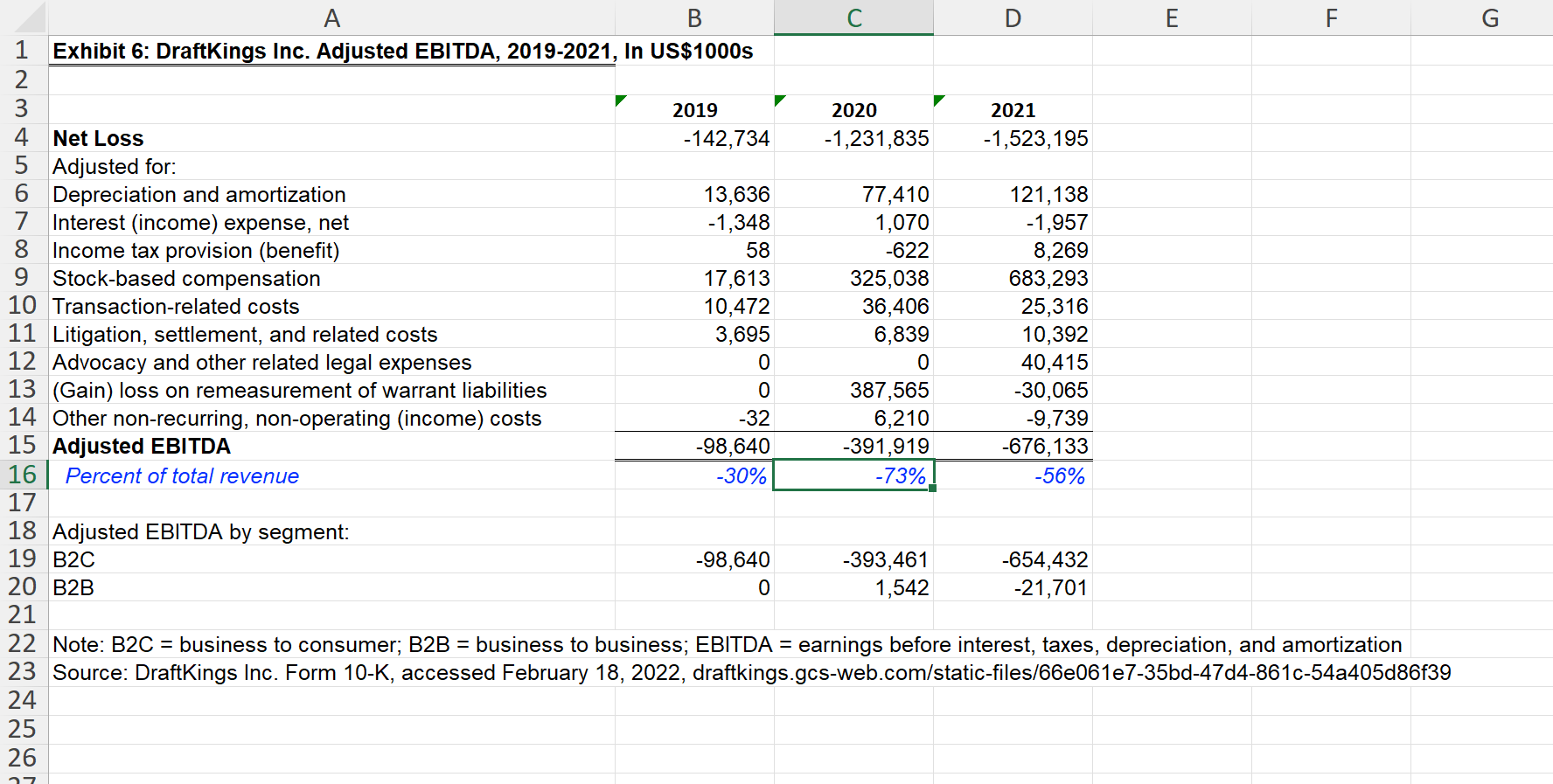Select Adjusted EBITDA value -98,640 in row 15
Image resolution: width=1553 pixels, height=784 pixels.
coord(694,446)
